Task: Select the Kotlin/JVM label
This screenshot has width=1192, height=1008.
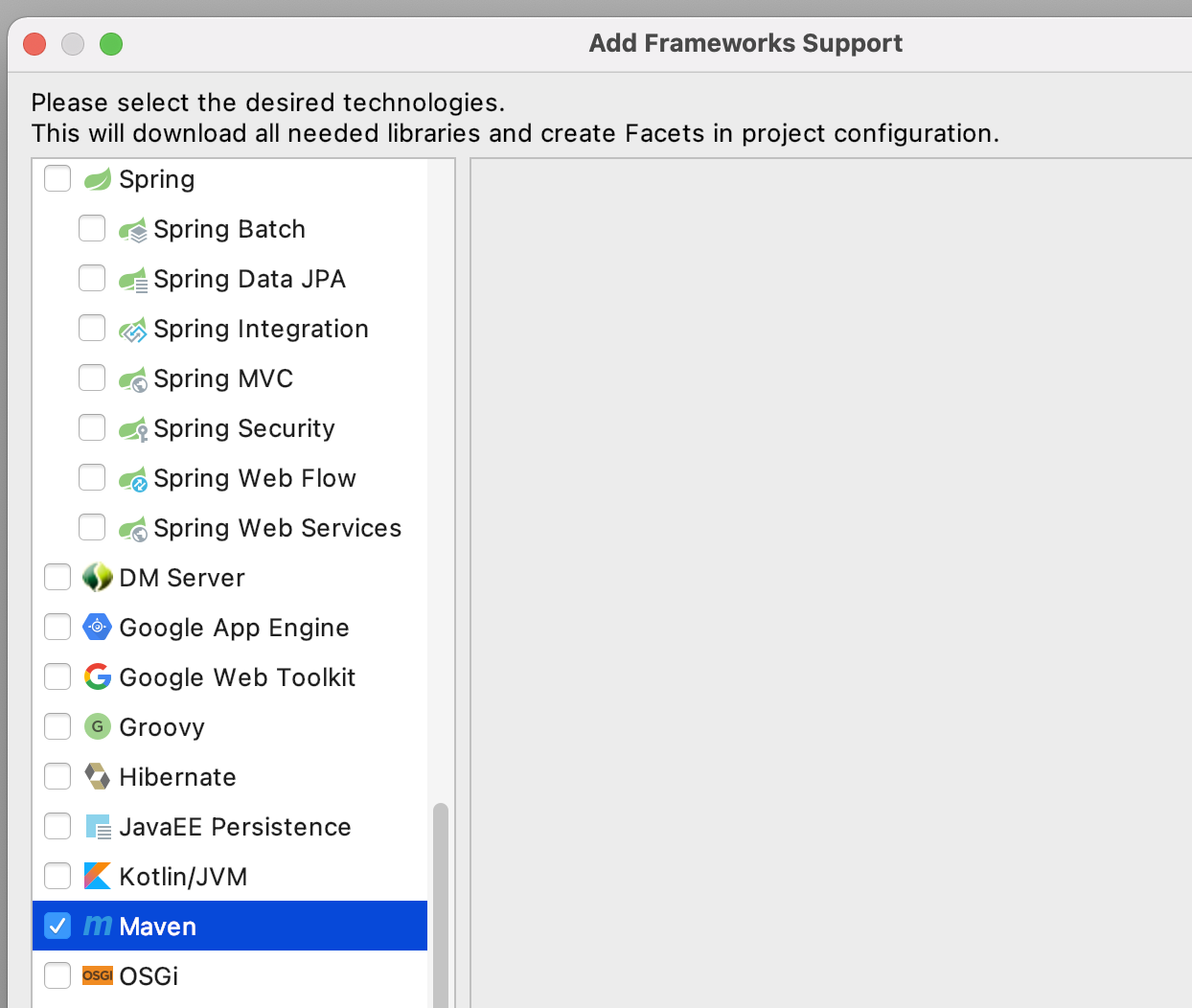Action: click(184, 877)
